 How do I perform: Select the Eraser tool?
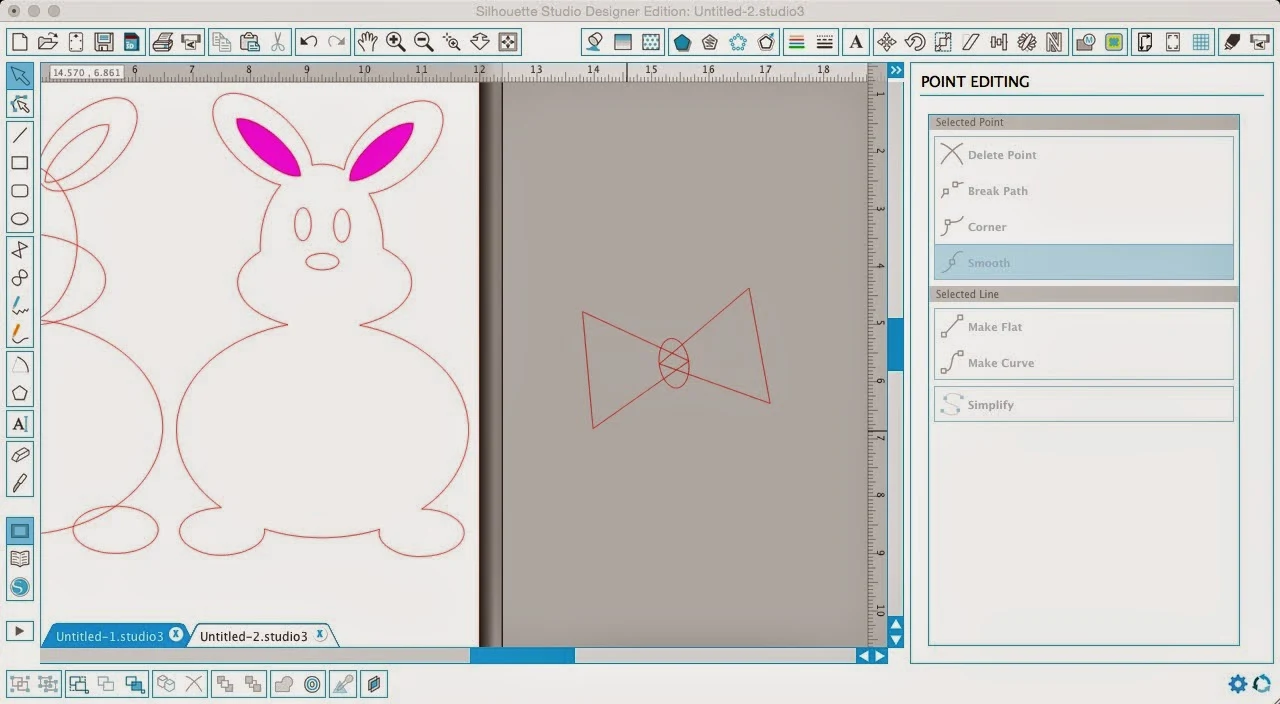click(x=21, y=456)
